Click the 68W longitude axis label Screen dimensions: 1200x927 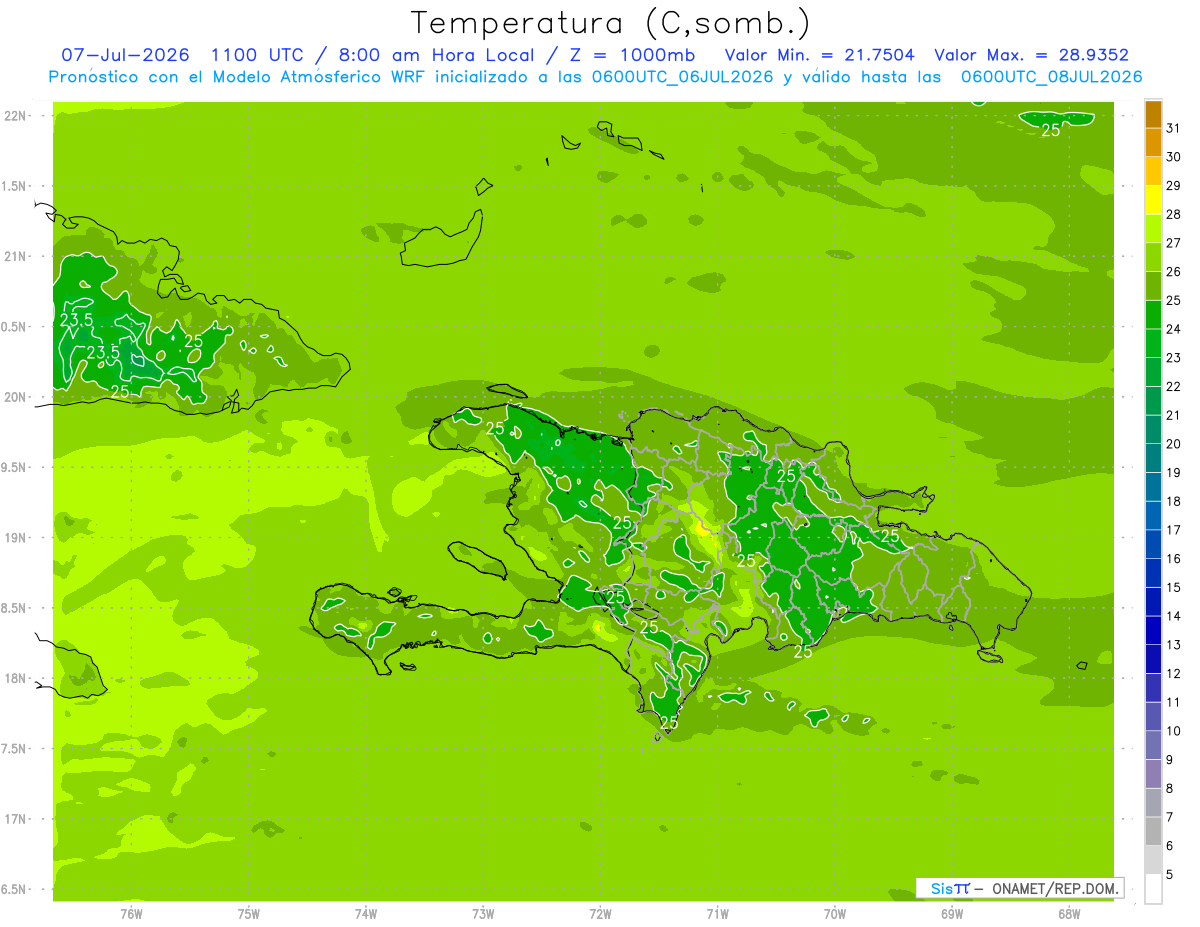point(1069,913)
